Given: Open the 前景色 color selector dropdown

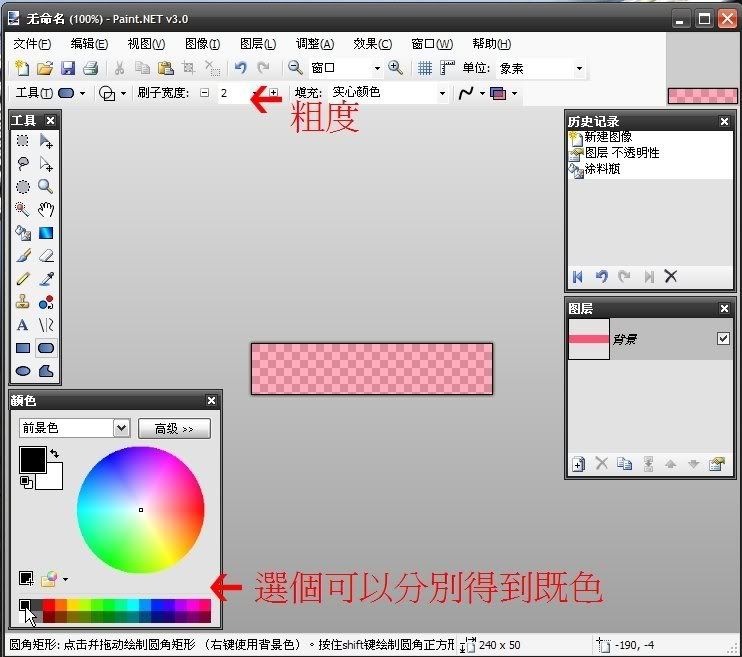Looking at the screenshot, I should [x=121, y=428].
